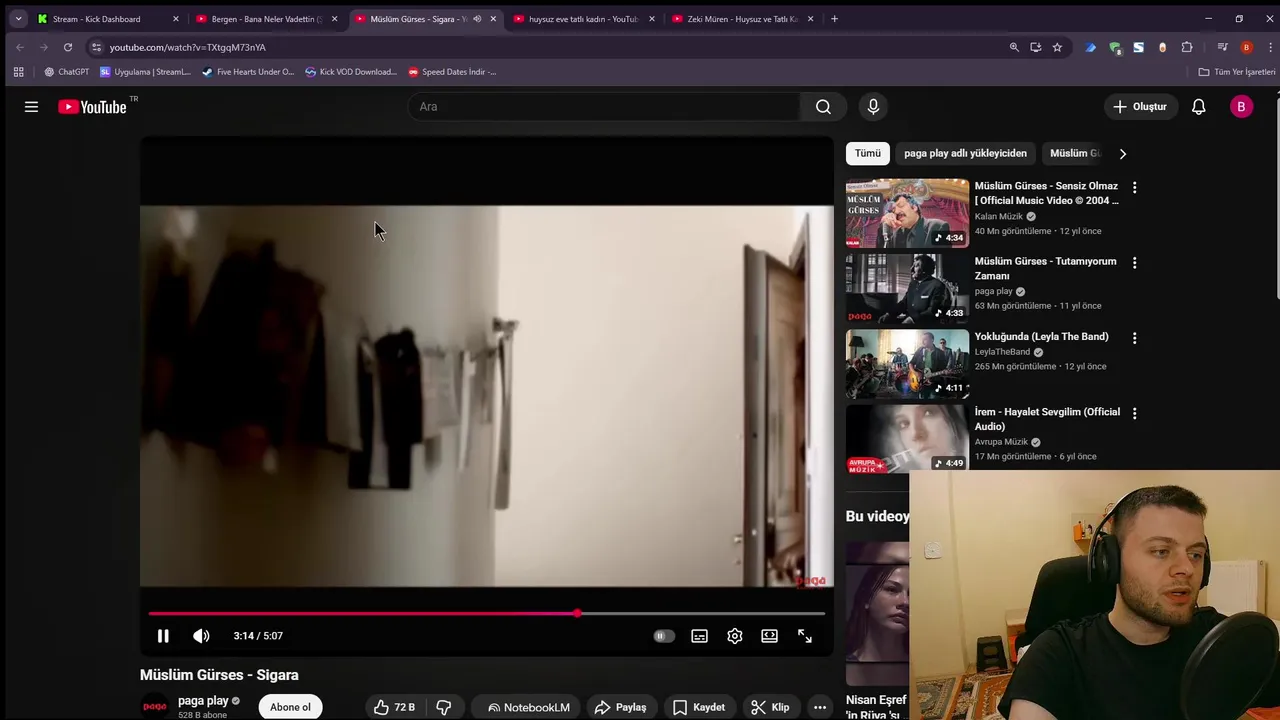
Task: Open the Chrome apps grid shortcut
Action: (18, 72)
